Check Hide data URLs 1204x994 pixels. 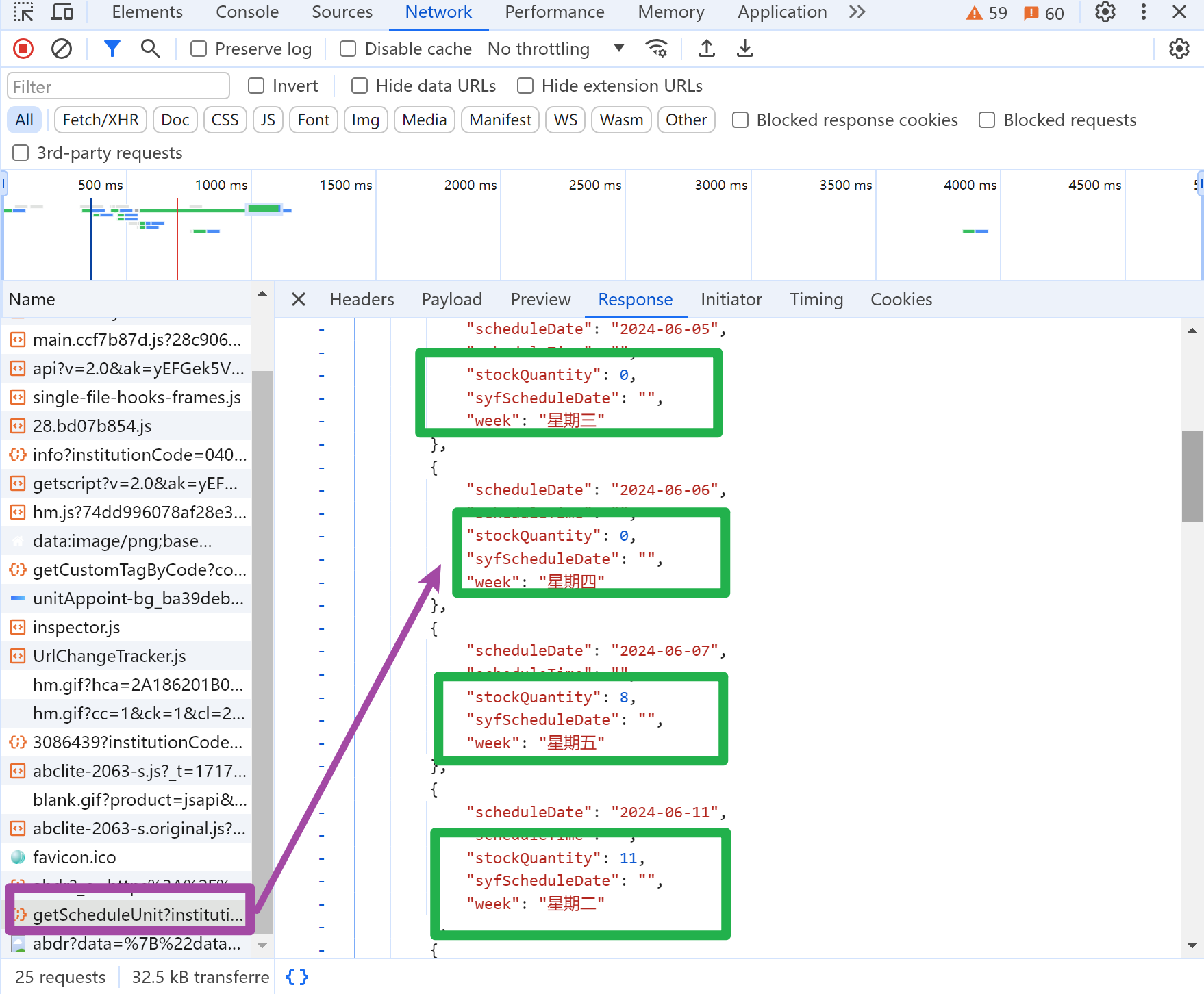[360, 86]
